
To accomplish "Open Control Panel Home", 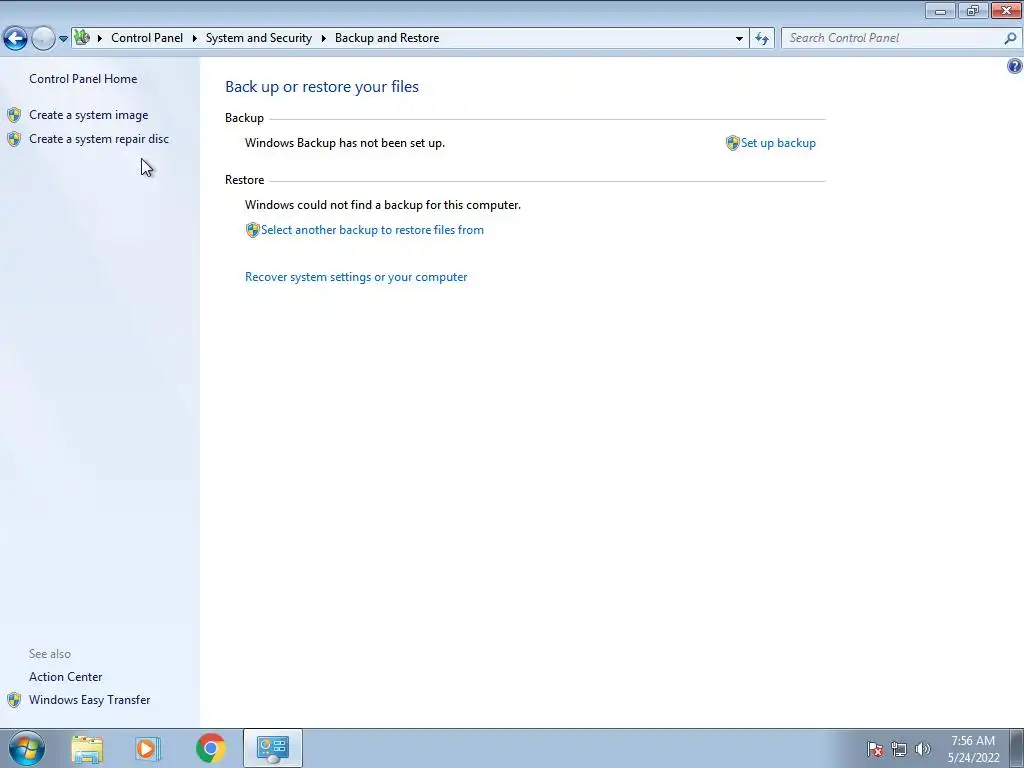I will point(83,78).
